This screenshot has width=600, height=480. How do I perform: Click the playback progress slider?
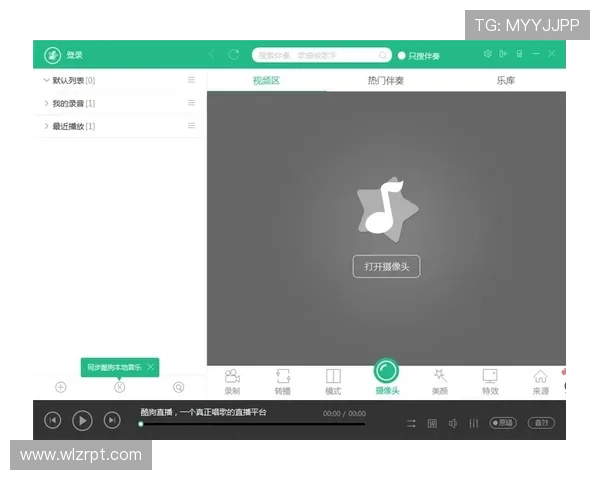tap(253, 424)
